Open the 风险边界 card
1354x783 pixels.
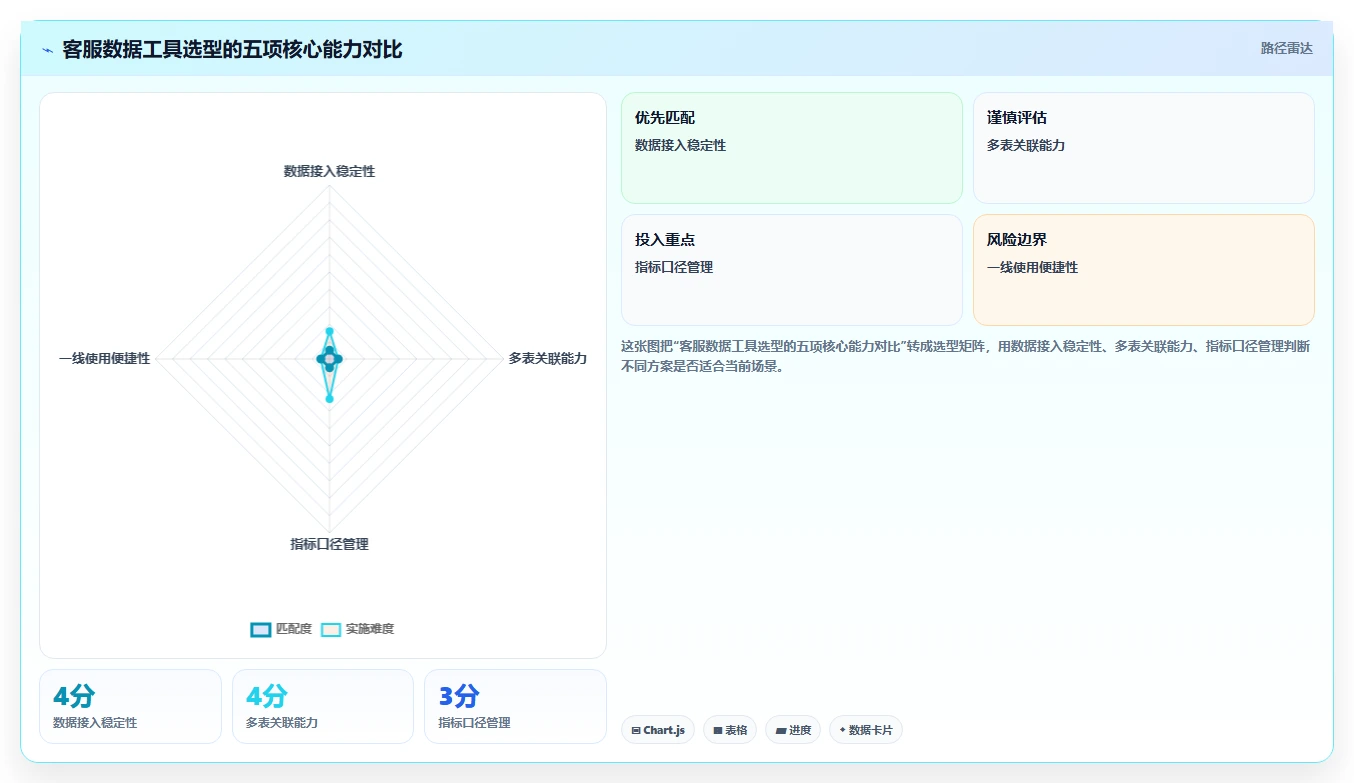click(1144, 270)
